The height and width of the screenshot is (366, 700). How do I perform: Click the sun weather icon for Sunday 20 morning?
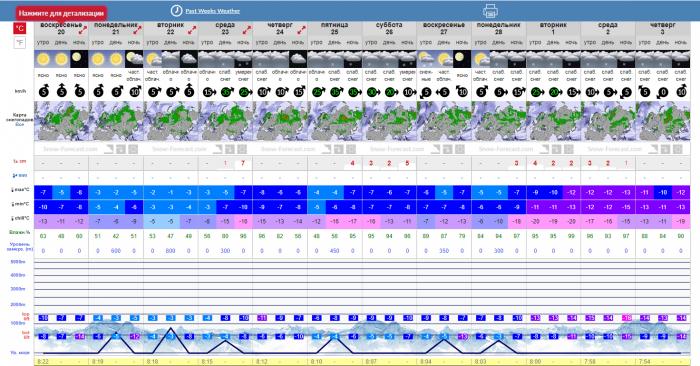pyautogui.click(x=43, y=59)
